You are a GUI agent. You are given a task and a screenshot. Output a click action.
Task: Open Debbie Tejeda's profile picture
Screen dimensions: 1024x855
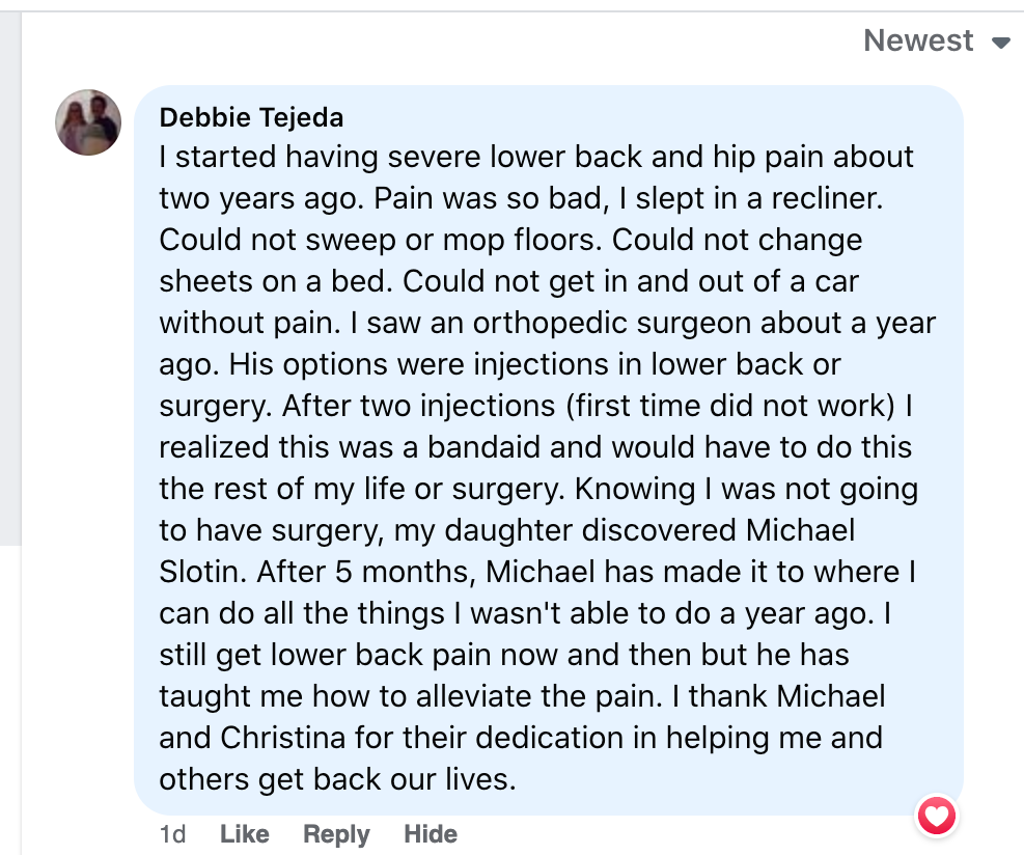coord(88,122)
